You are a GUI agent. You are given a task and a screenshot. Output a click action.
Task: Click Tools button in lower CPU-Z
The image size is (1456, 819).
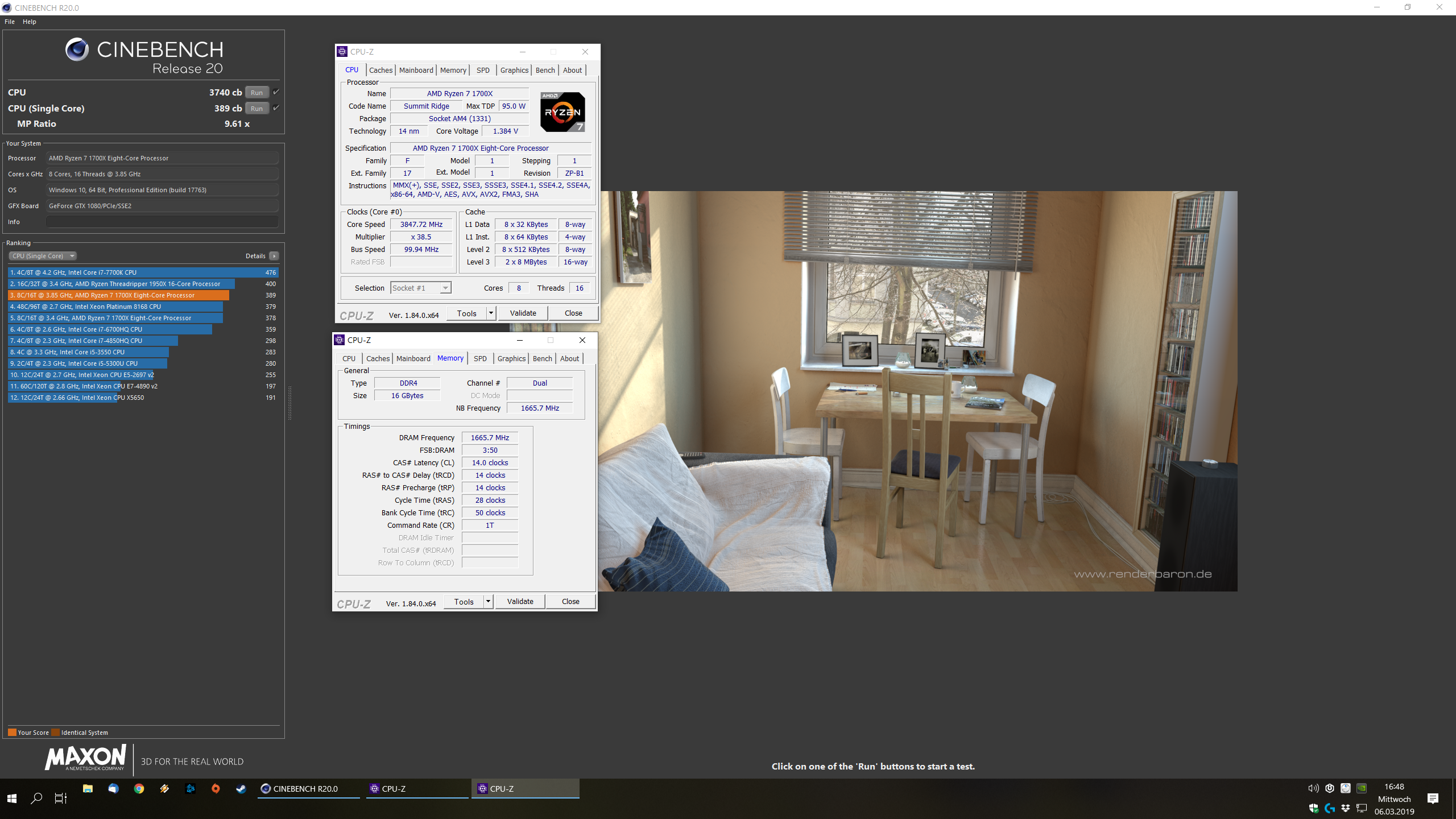[464, 601]
